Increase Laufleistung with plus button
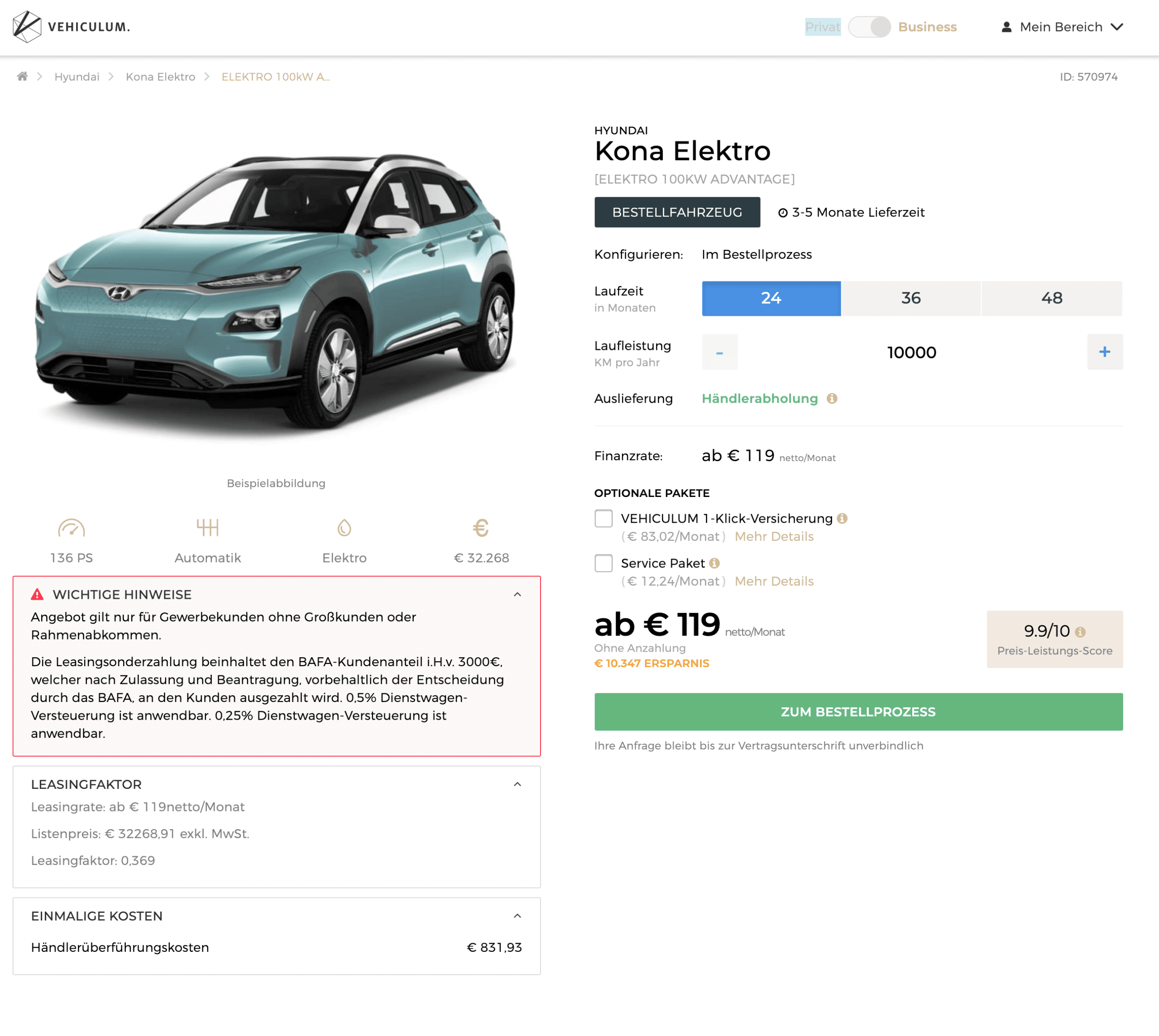Screen dimensions: 1159x1036 coord(1105,352)
